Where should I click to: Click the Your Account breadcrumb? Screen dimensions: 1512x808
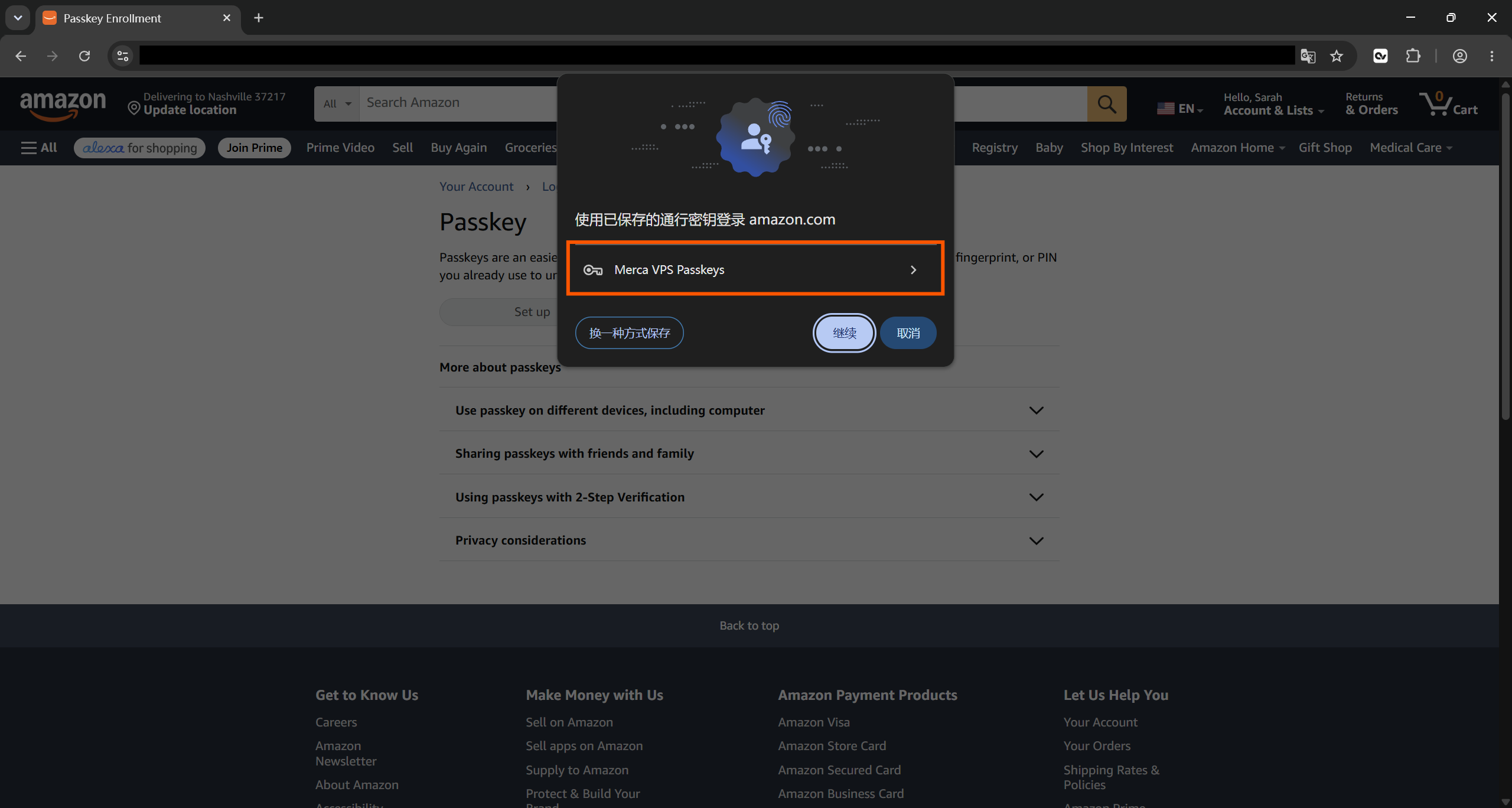476,187
